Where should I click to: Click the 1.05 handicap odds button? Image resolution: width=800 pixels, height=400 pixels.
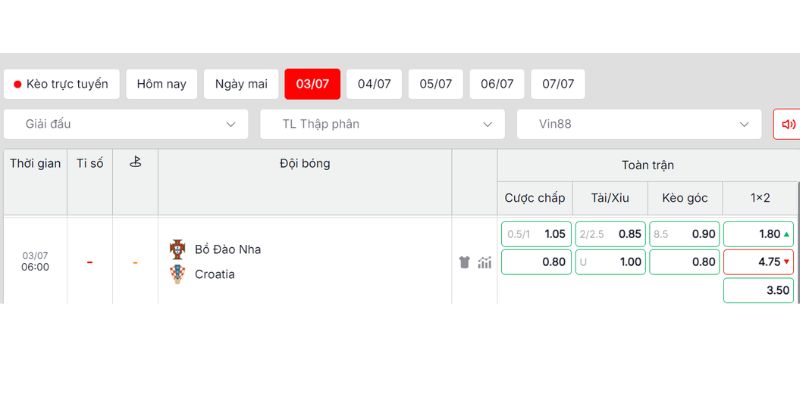(x=536, y=234)
